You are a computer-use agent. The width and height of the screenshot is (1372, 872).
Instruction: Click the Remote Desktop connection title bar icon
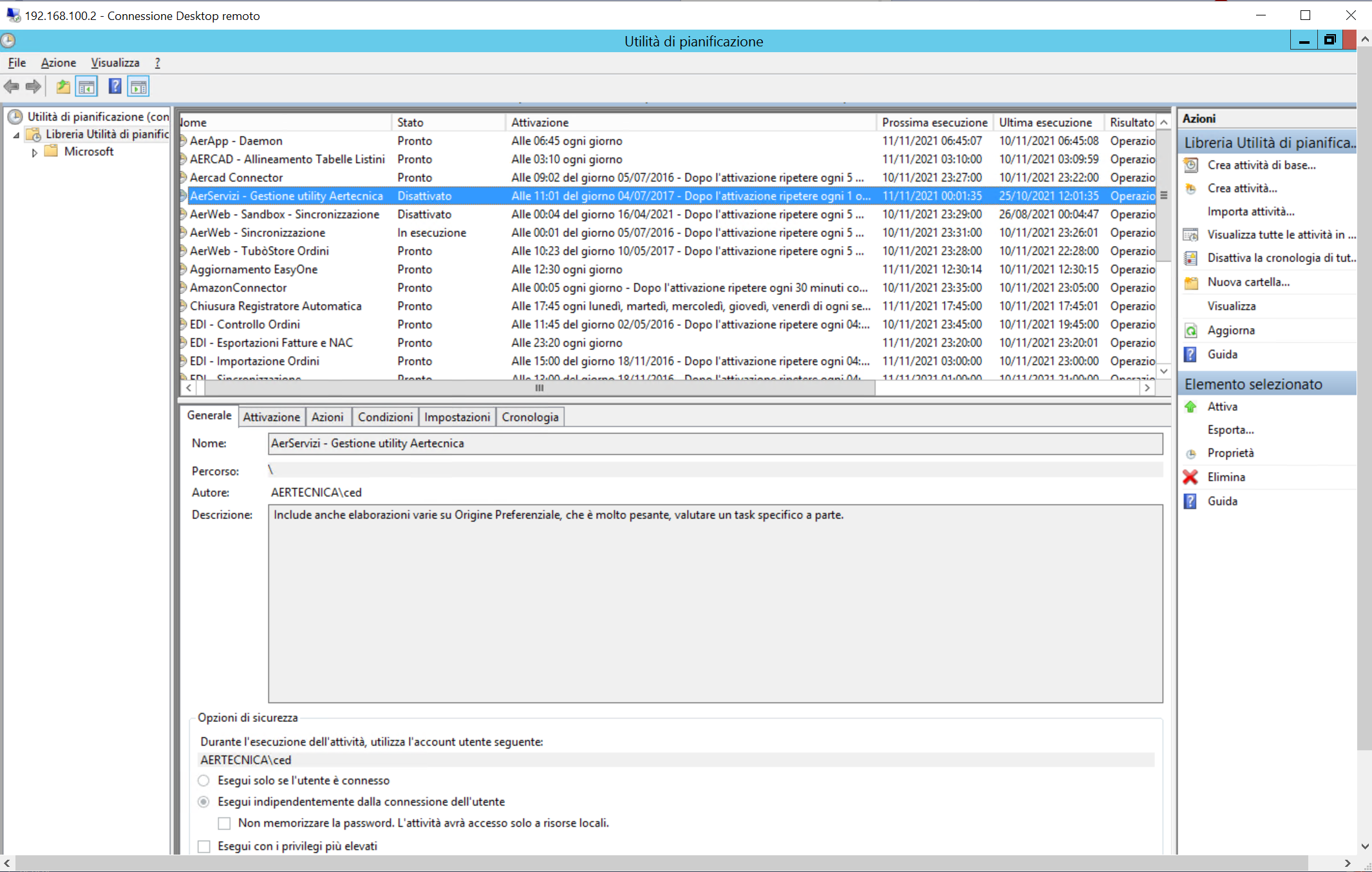click(x=13, y=15)
